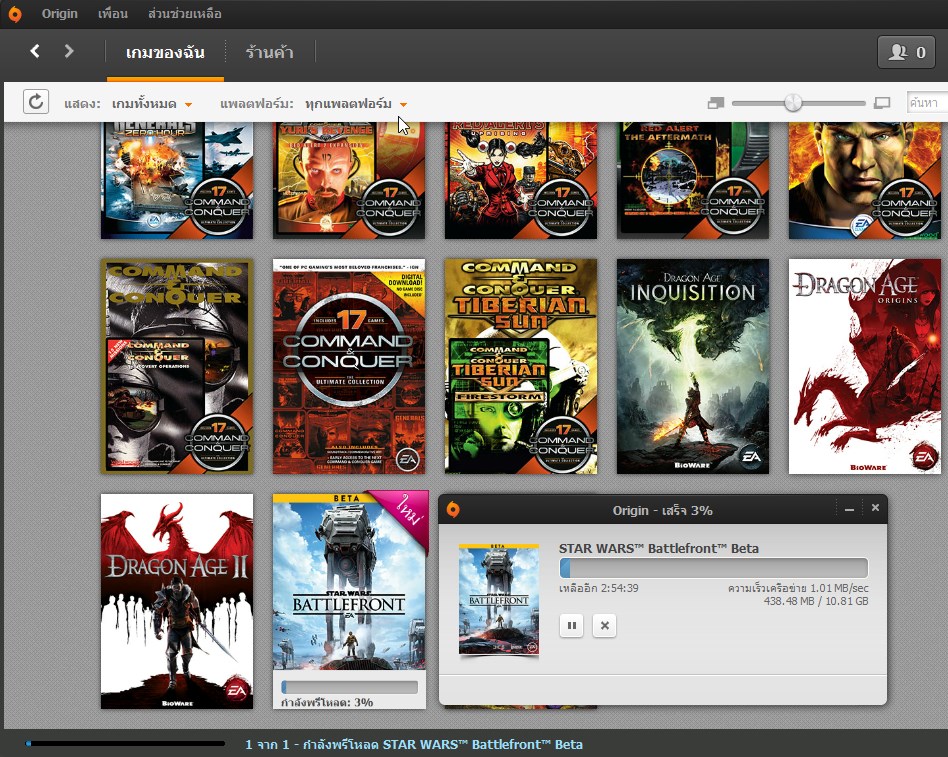Open the เพื่อน (Friends) menu

pyautogui.click(x=113, y=13)
